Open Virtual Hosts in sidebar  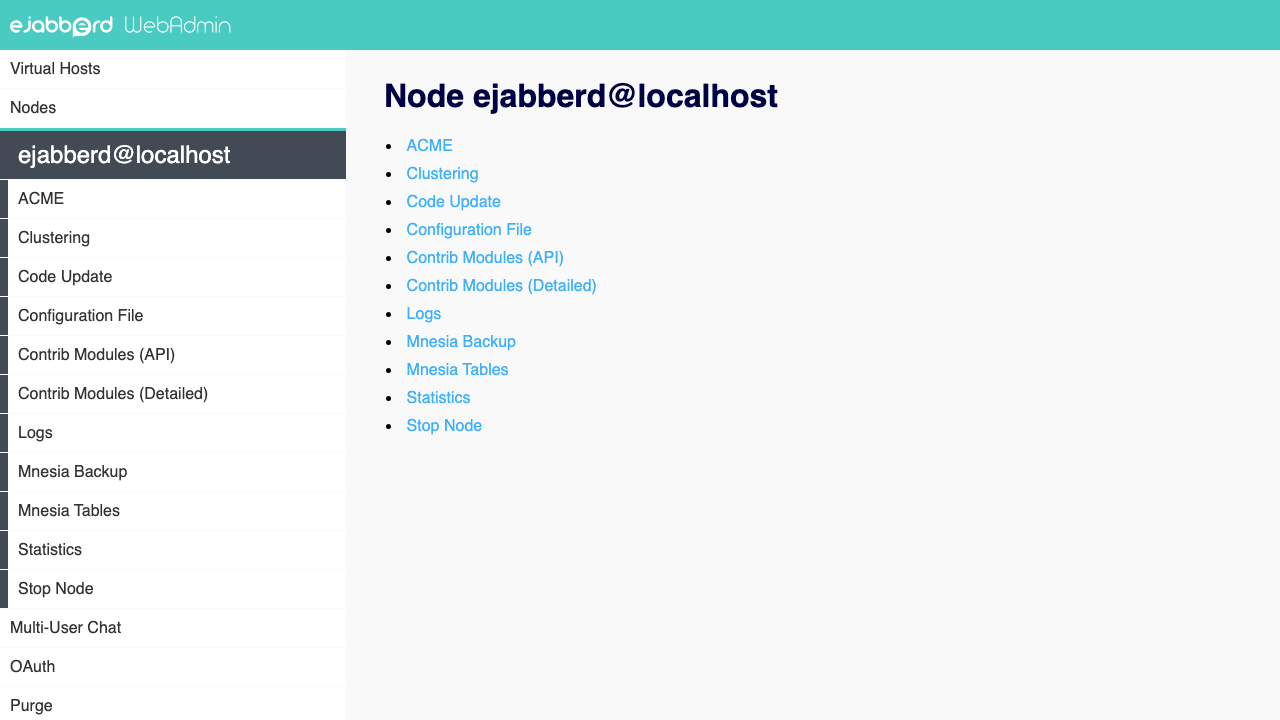click(173, 69)
